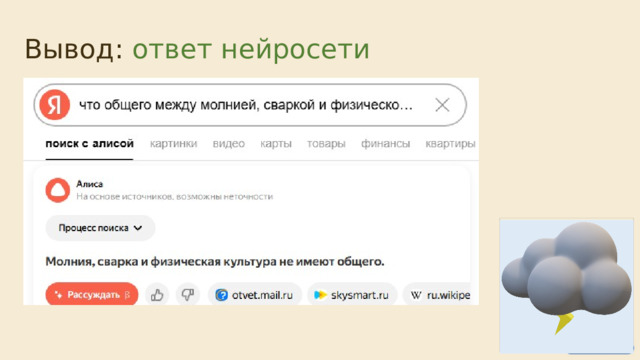
Task: Switch to the «финансы» tab
Action: coord(385,144)
